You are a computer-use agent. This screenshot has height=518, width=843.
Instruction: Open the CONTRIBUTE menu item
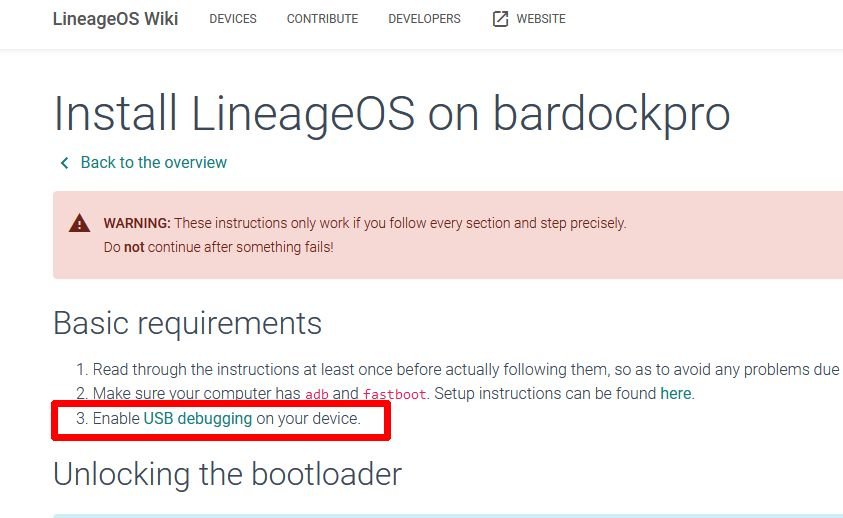tap(322, 19)
